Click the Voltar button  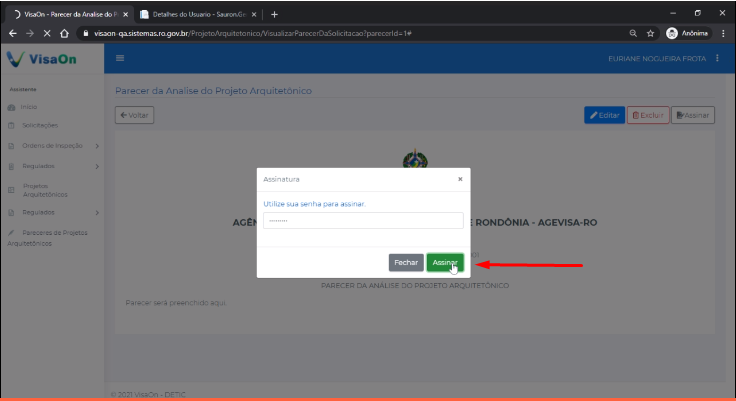[x=134, y=115]
